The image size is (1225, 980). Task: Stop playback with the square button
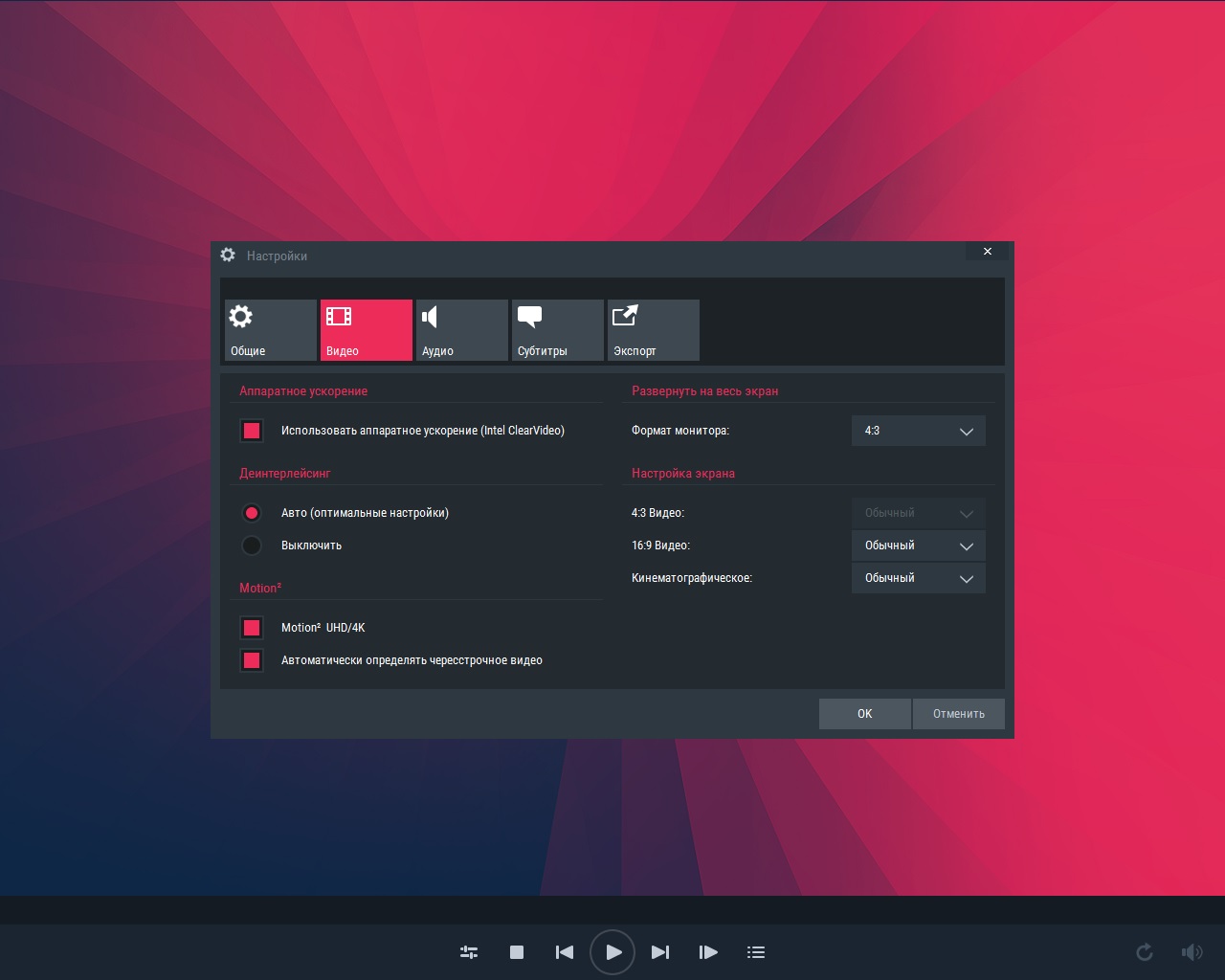coord(517,952)
